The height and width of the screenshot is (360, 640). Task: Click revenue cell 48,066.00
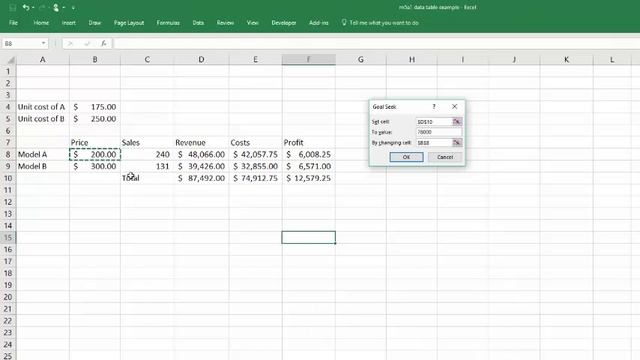point(201,154)
